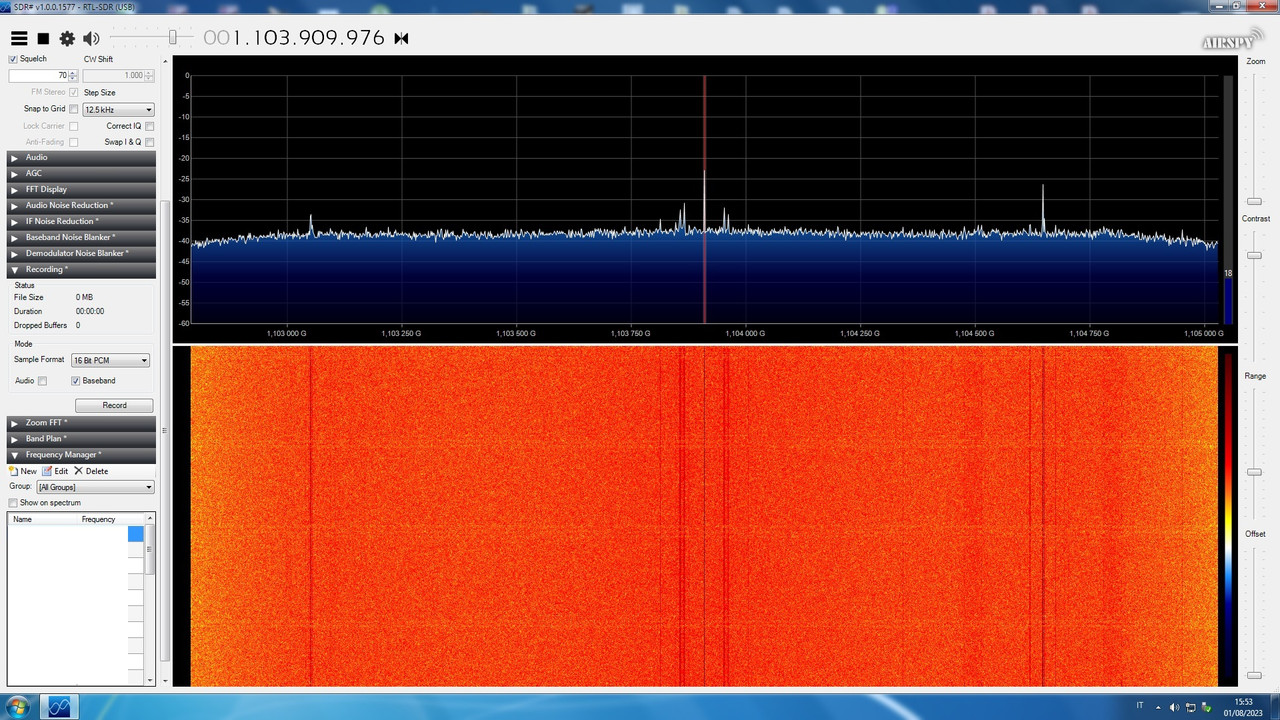1280x720 pixels.
Task: Disable the Squelch checkbox
Action: pos(13,59)
